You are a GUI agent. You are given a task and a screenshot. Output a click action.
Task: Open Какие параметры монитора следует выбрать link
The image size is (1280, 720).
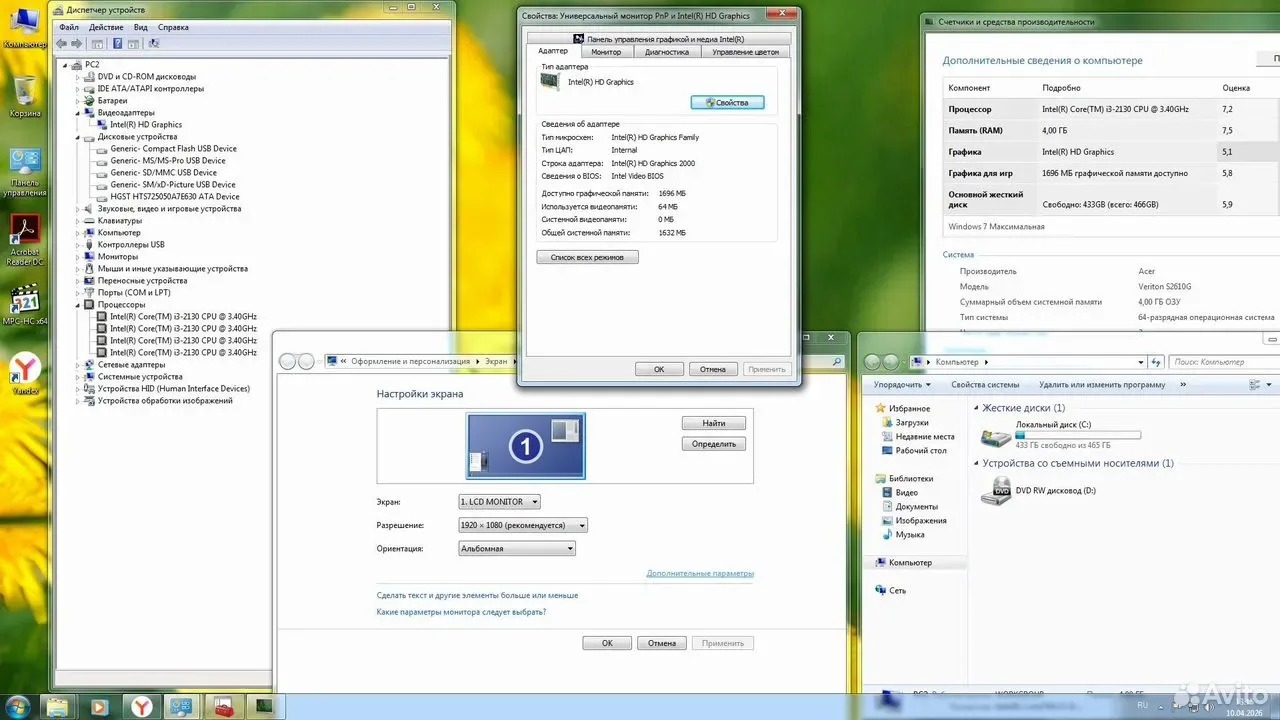(x=461, y=612)
